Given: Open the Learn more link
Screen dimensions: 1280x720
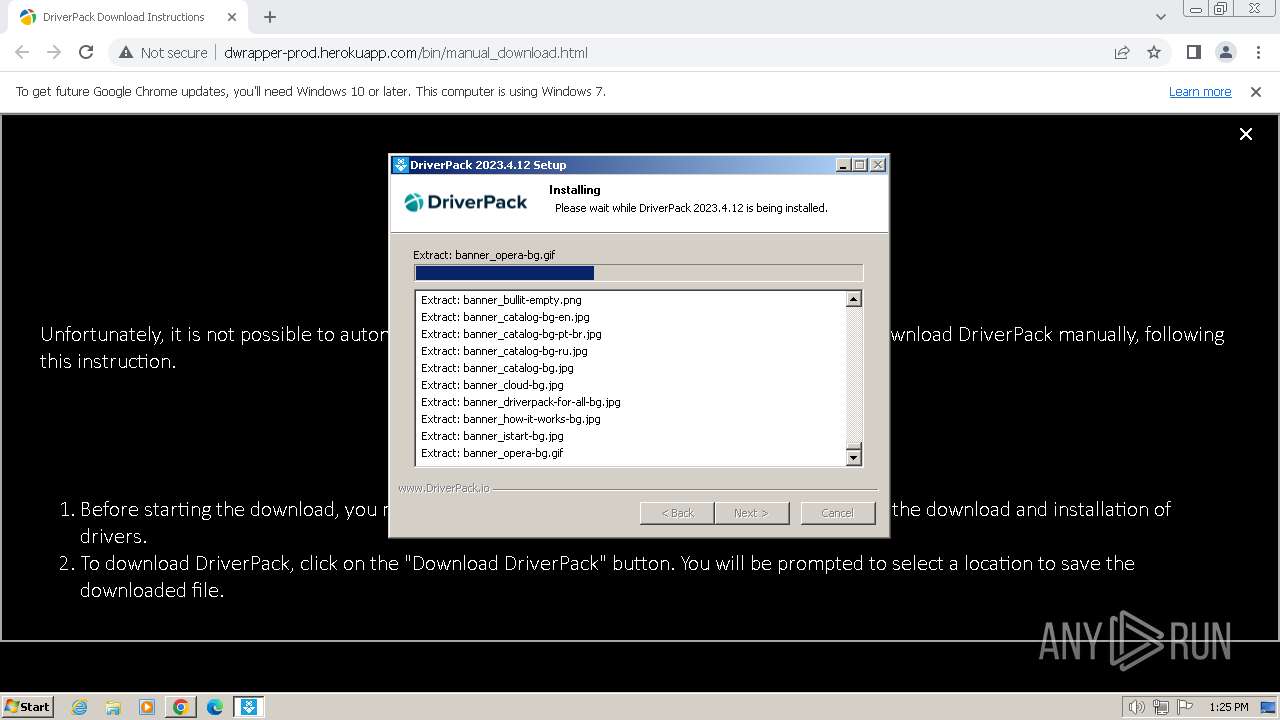Looking at the screenshot, I should [1200, 91].
